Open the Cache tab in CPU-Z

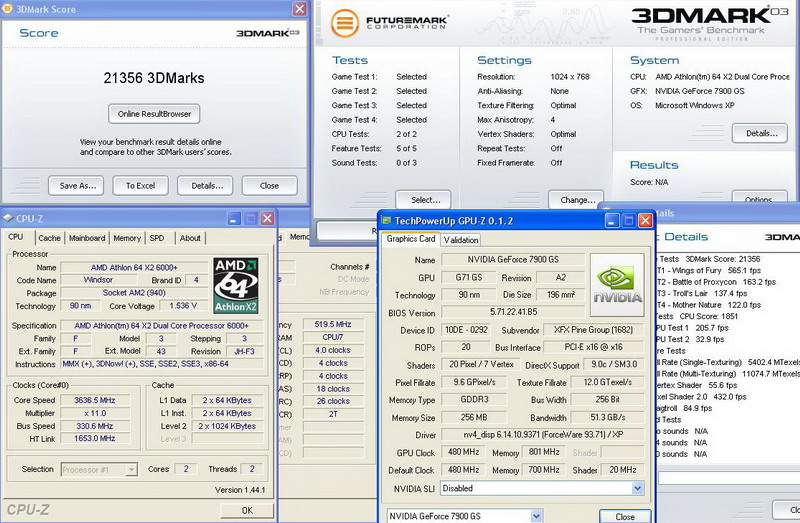click(x=49, y=238)
